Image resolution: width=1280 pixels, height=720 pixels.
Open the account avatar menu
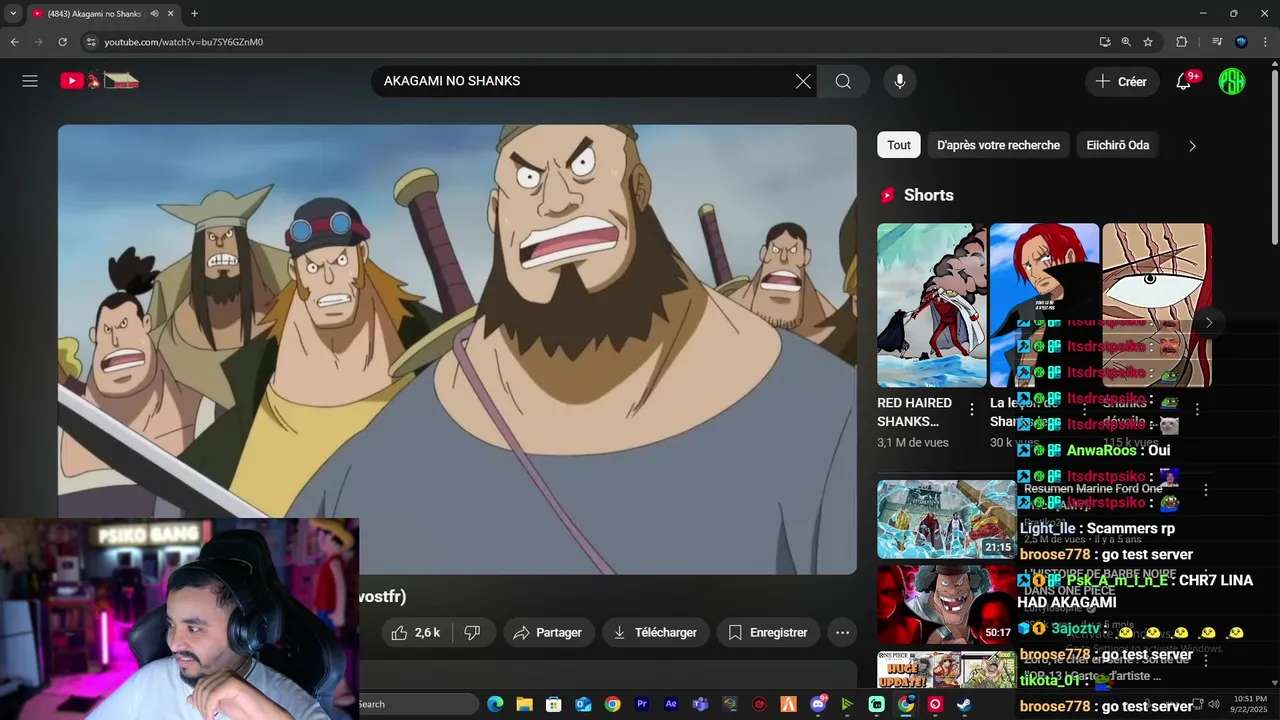tap(1232, 81)
